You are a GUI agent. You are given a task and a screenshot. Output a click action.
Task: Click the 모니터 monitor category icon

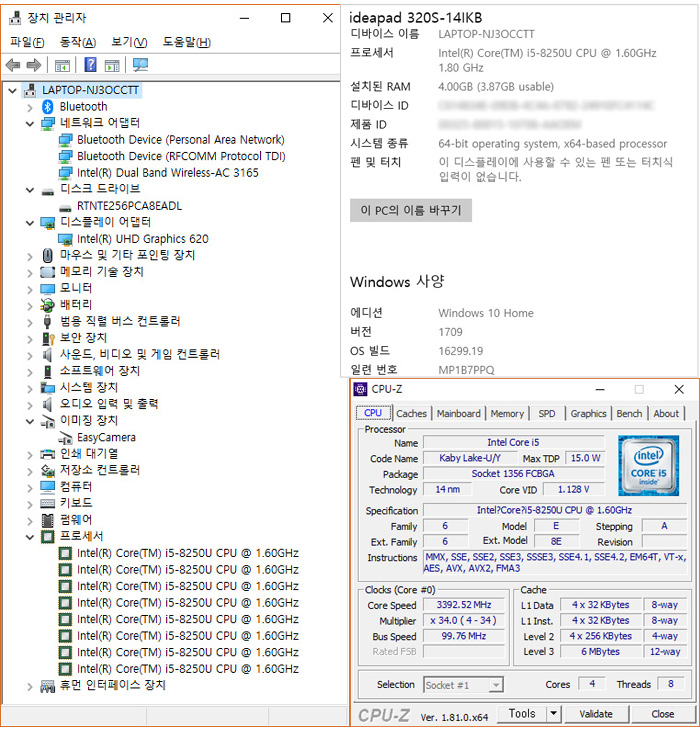[47, 289]
